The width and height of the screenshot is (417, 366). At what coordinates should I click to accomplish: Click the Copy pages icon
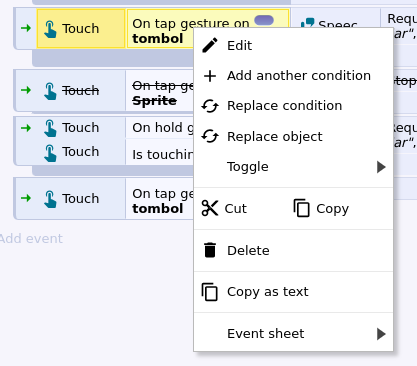(x=302, y=208)
